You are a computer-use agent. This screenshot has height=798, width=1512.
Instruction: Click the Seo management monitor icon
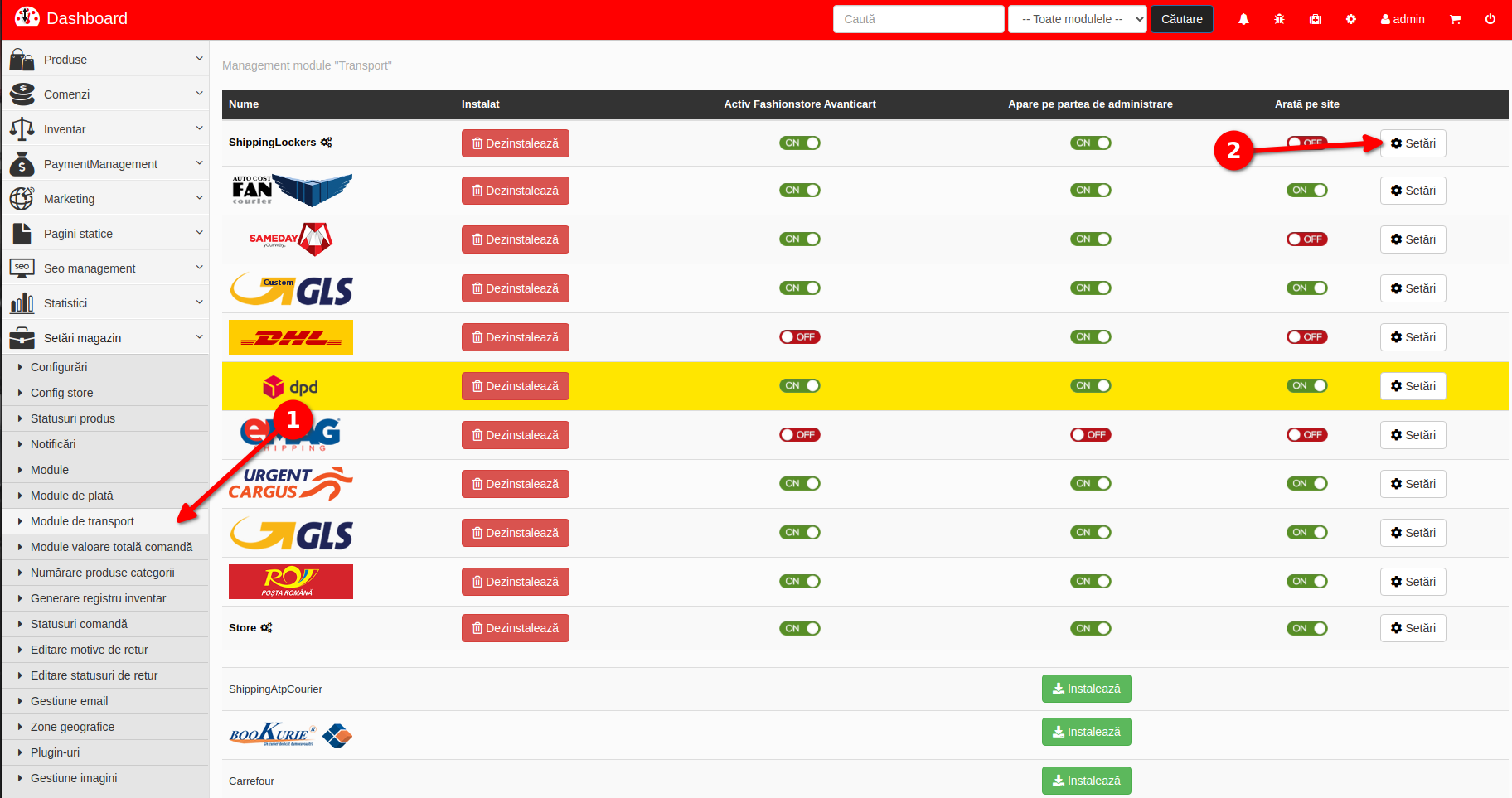[22, 268]
